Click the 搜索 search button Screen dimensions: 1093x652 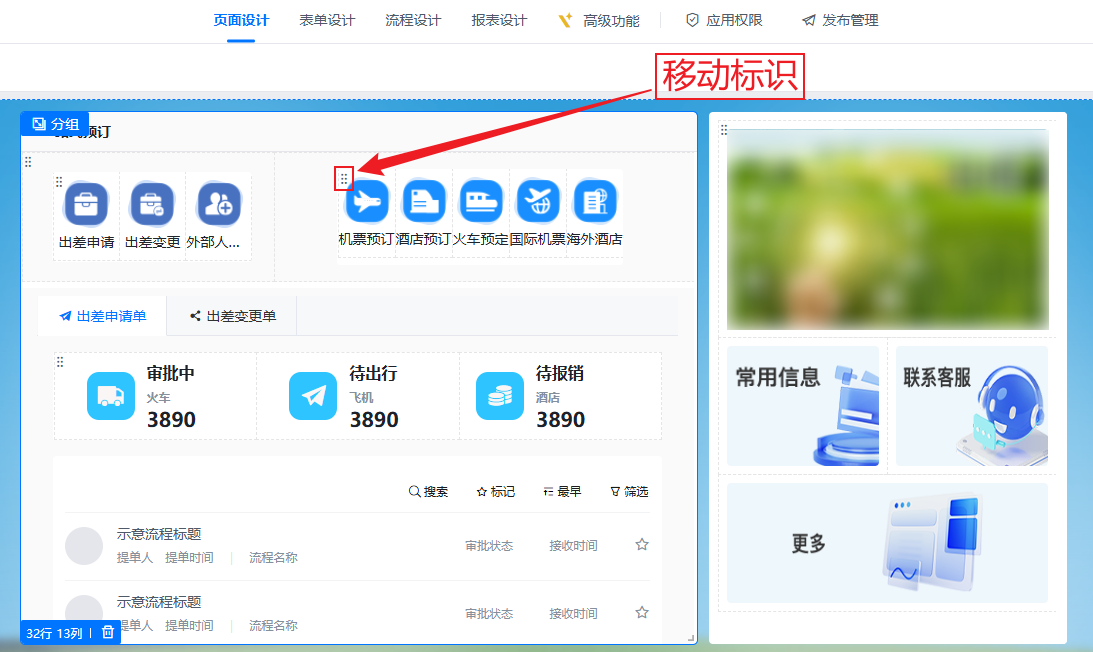pos(428,492)
